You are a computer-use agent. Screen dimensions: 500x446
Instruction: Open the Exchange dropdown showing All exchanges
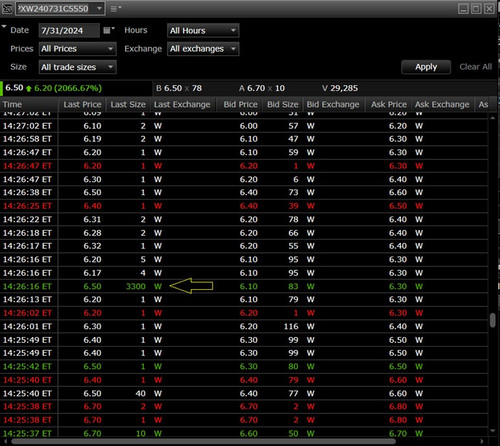point(203,49)
